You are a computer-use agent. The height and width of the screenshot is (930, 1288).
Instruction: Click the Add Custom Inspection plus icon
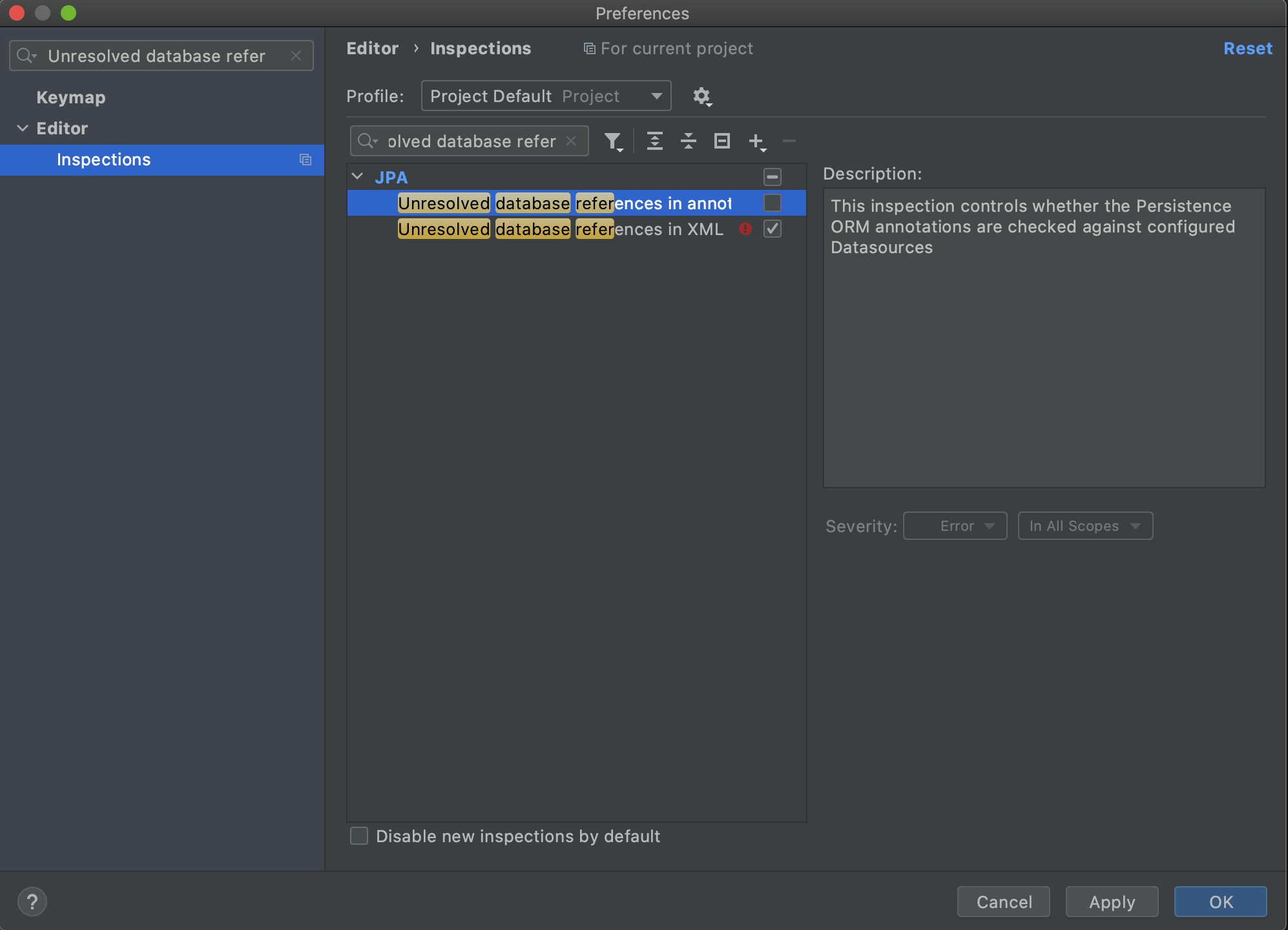point(756,141)
